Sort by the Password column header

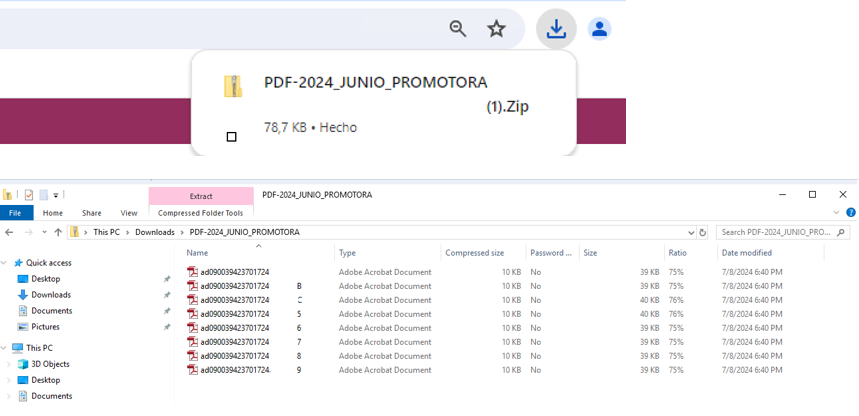click(551, 253)
